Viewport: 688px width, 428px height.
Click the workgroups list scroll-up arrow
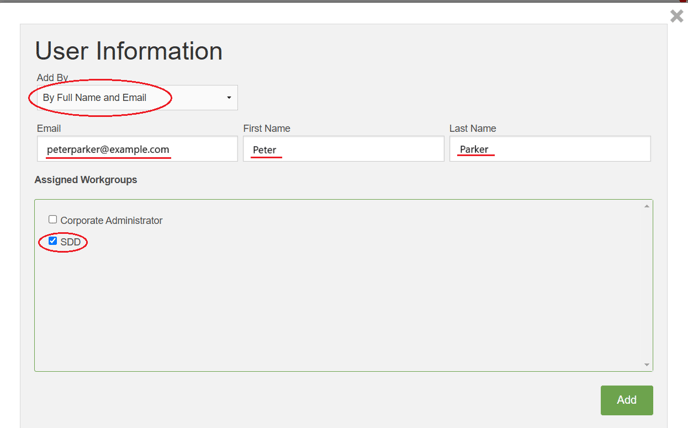[647, 206]
